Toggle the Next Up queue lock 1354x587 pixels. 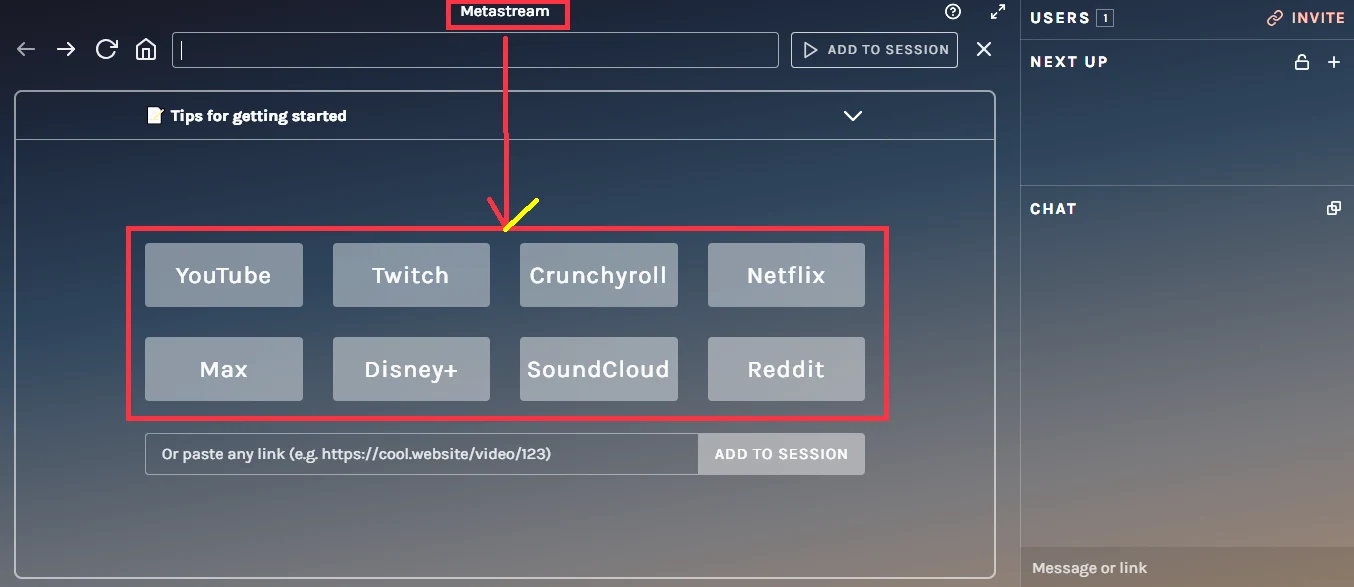1302,62
